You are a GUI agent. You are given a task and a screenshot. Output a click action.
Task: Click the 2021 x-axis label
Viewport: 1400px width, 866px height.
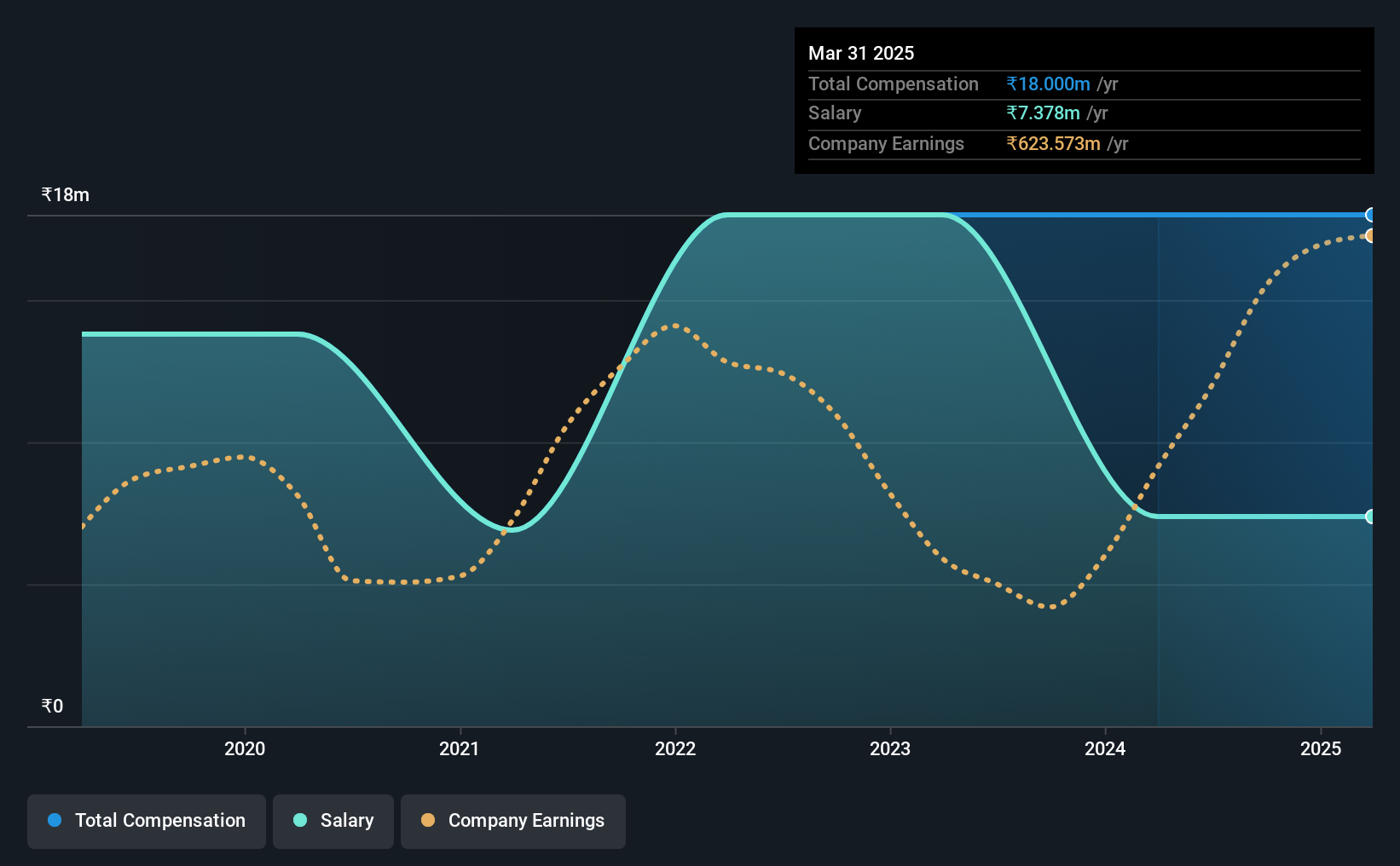[x=460, y=748]
